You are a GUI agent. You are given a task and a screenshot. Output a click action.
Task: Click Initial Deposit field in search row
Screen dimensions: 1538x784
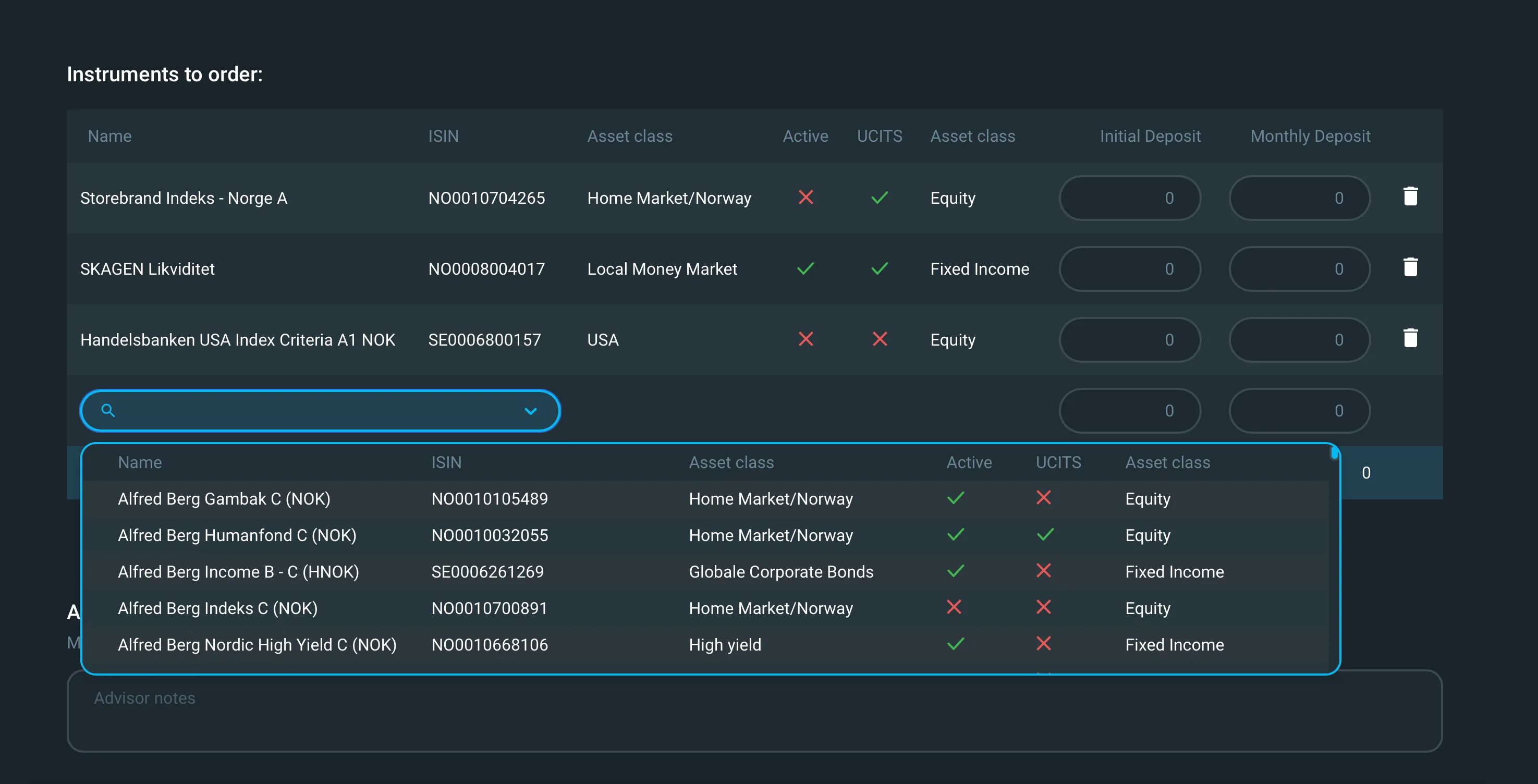pos(1130,411)
